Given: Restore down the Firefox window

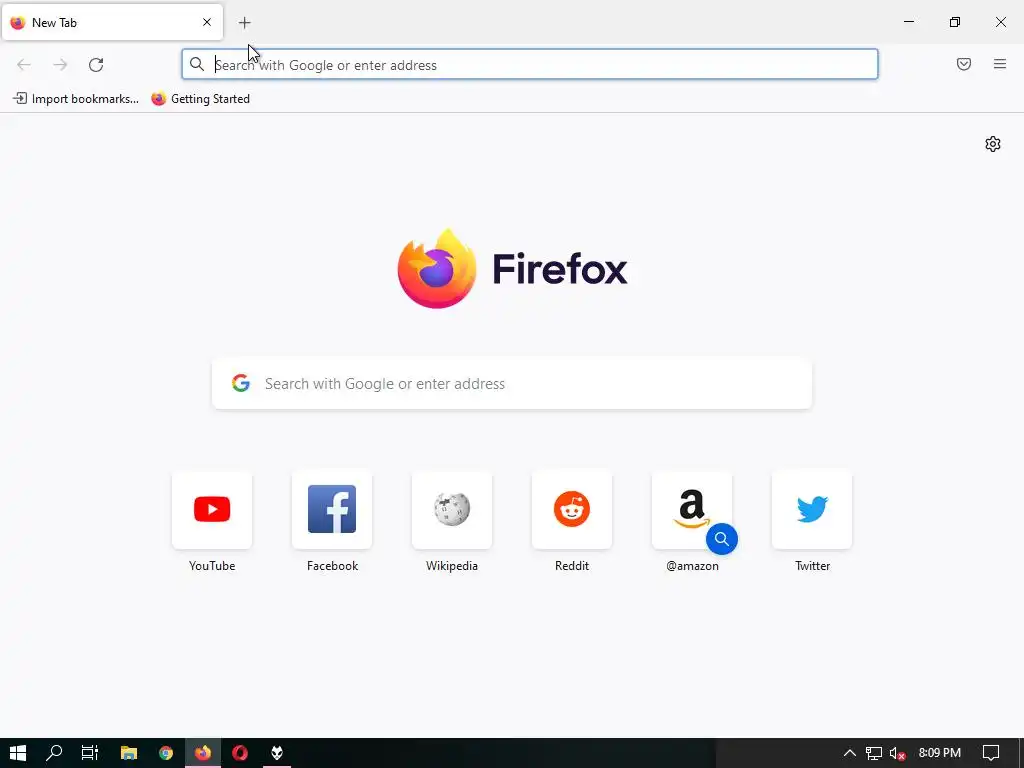Looking at the screenshot, I should (955, 22).
